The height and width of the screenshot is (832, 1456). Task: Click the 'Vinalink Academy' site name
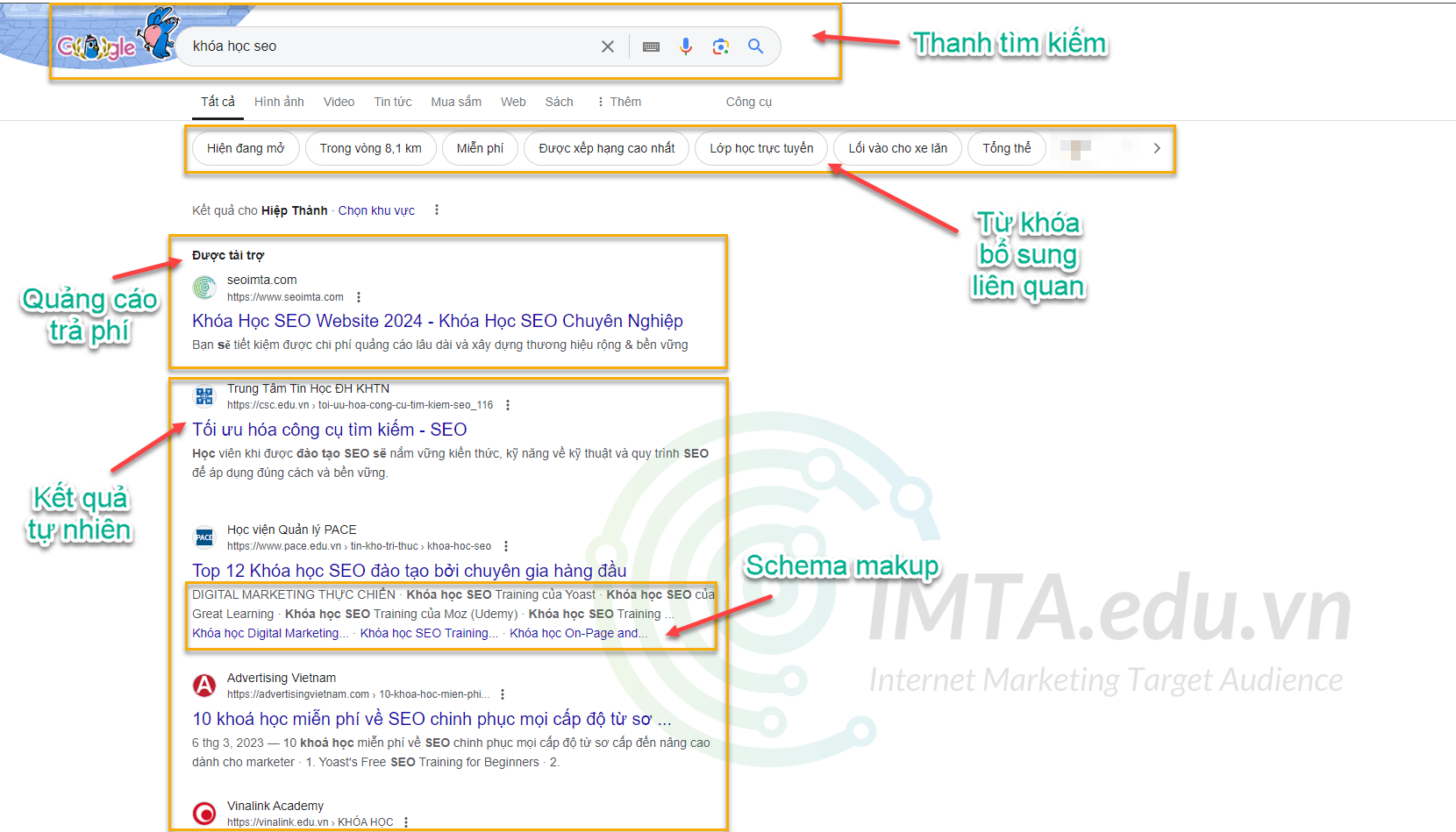[275, 806]
